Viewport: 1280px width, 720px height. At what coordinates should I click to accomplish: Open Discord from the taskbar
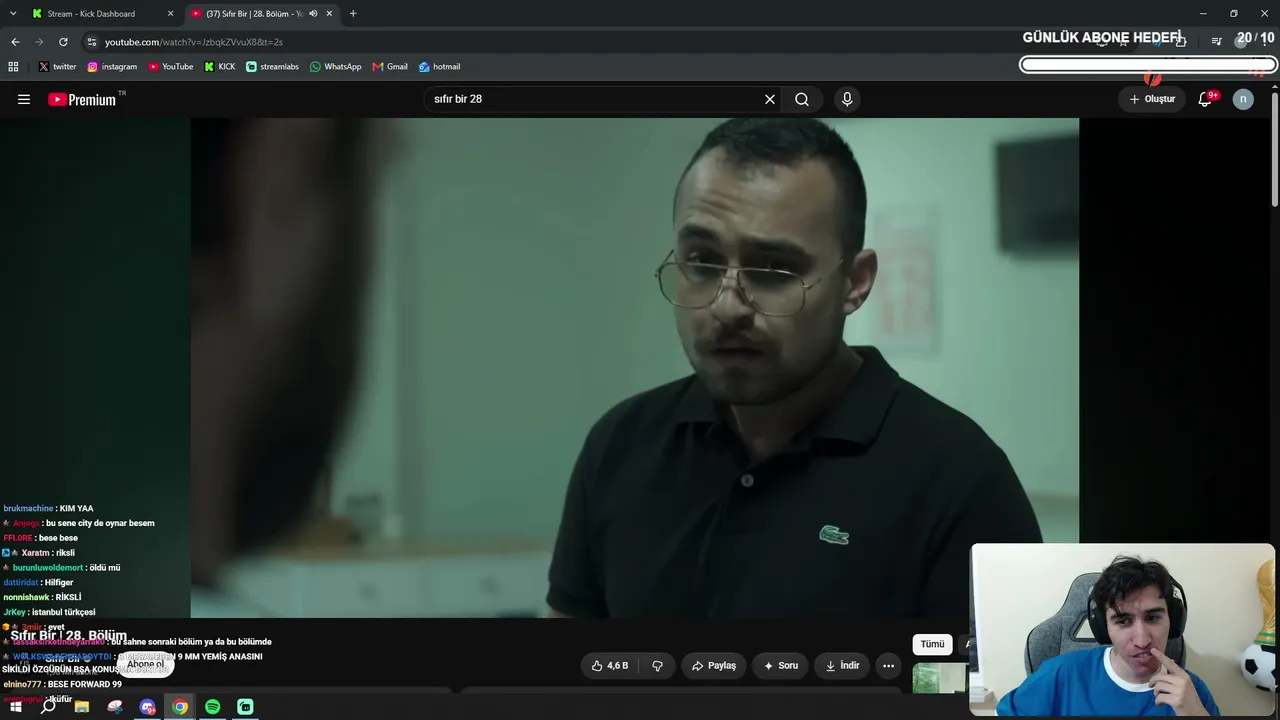148,707
